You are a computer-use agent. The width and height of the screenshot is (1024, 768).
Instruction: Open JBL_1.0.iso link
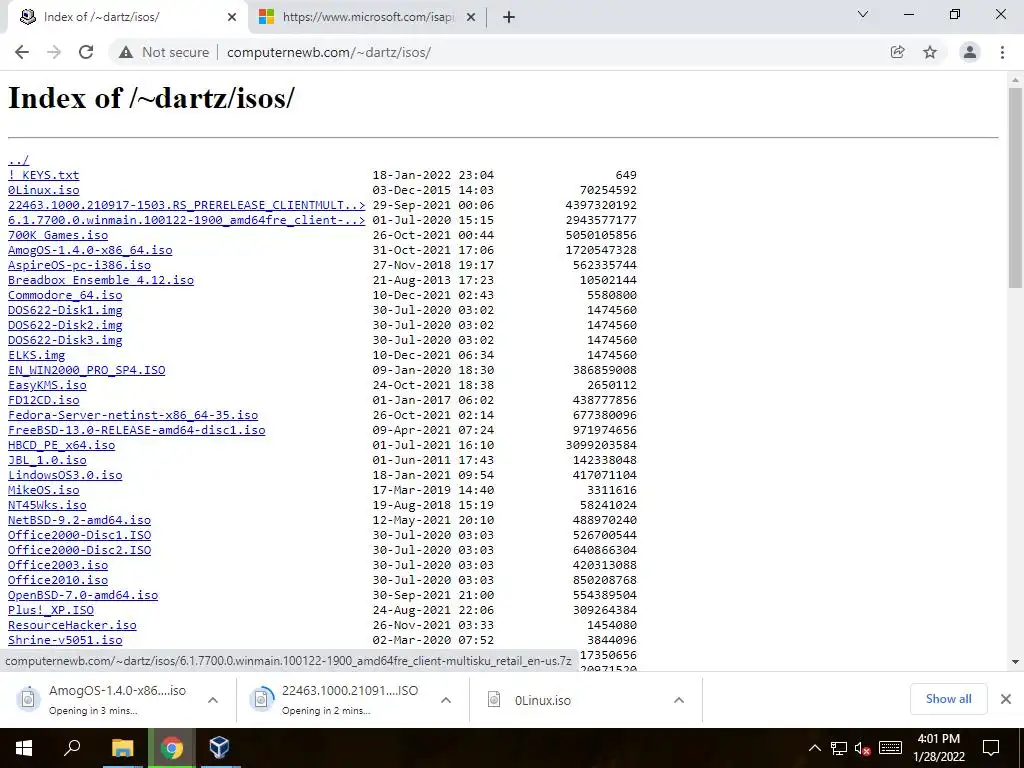click(47, 460)
